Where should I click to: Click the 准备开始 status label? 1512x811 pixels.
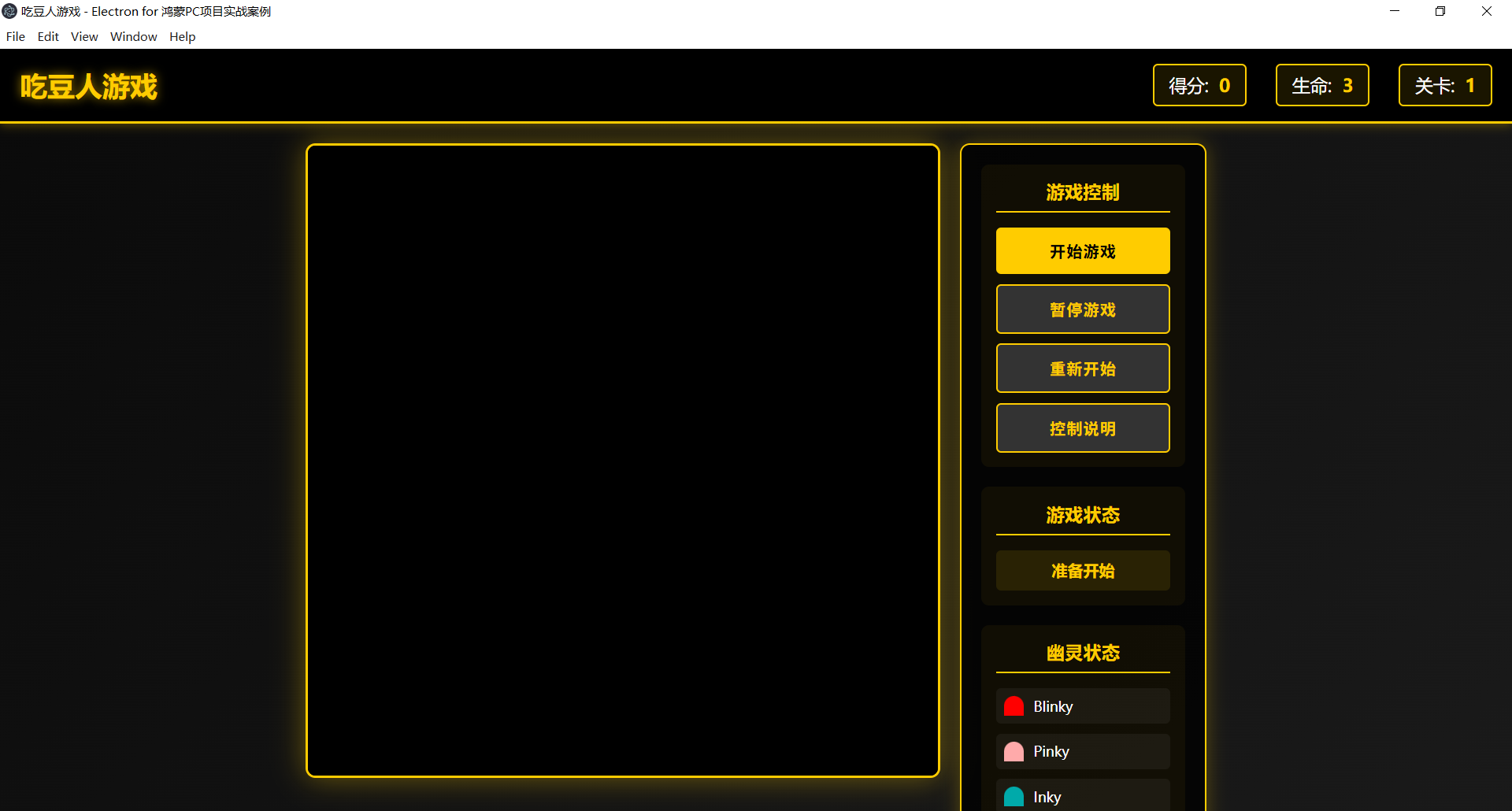click(x=1083, y=571)
